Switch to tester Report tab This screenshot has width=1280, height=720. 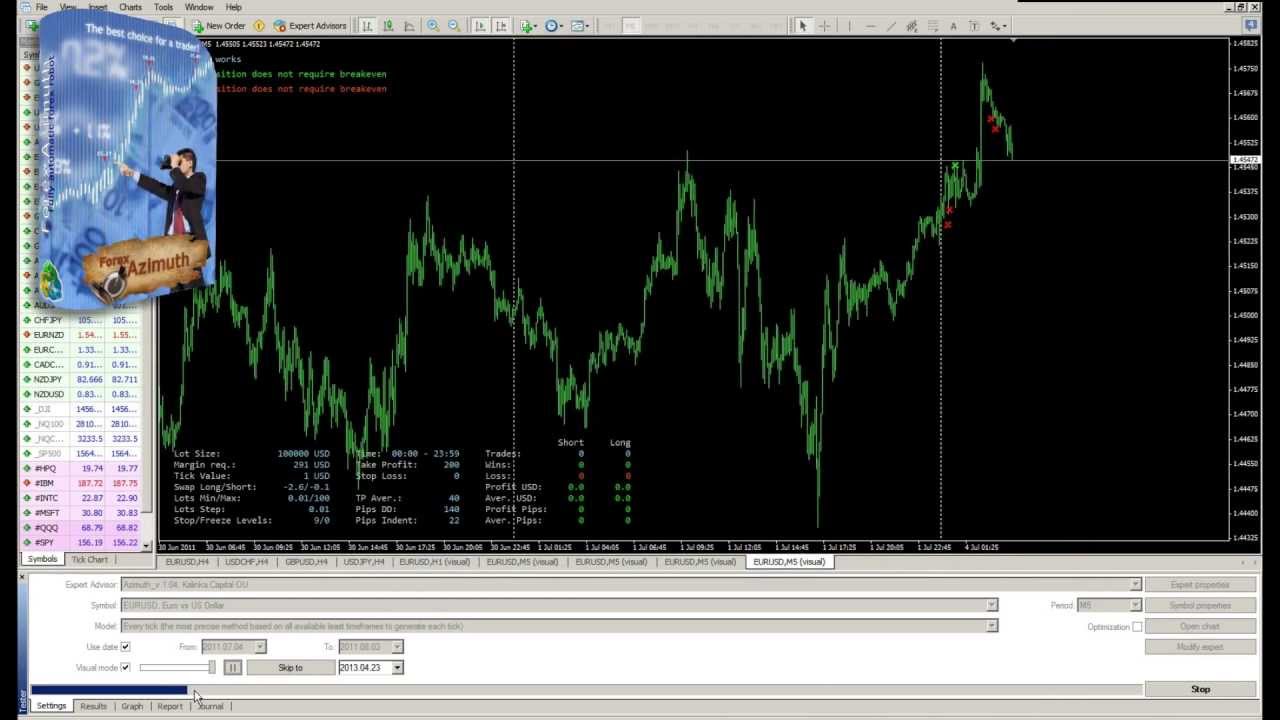[x=170, y=706]
